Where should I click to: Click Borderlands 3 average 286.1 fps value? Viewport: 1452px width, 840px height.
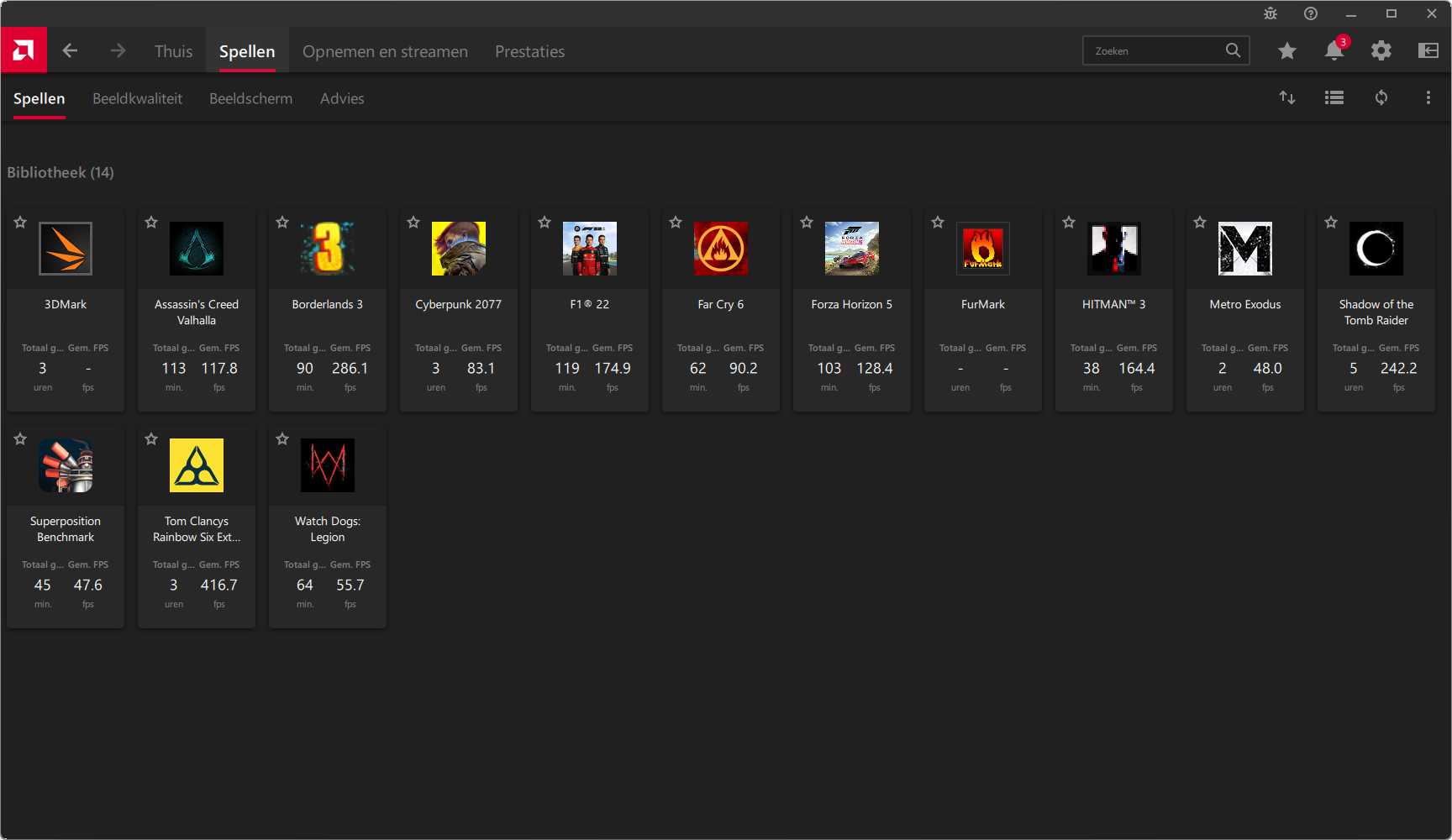pyautogui.click(x=350, y=368)
